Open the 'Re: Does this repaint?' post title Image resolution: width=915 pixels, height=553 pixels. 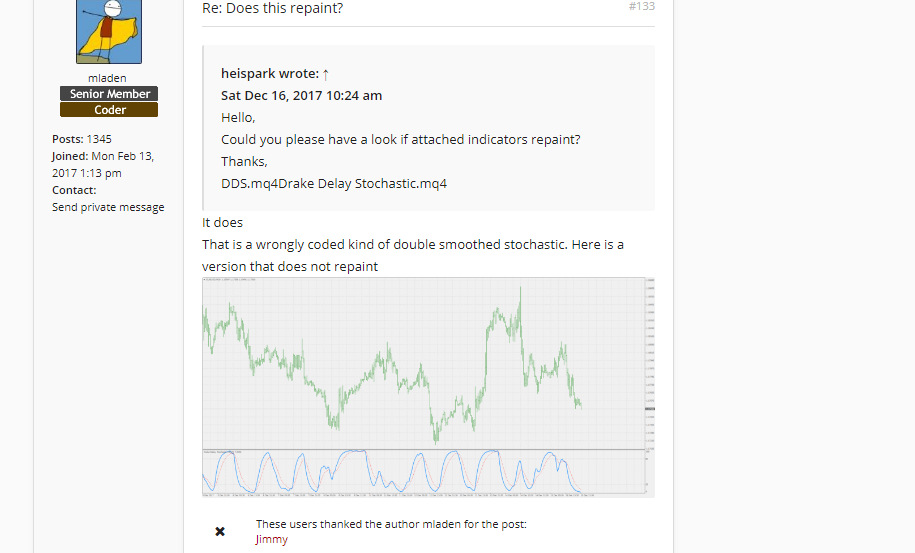(x=272, y=8)
